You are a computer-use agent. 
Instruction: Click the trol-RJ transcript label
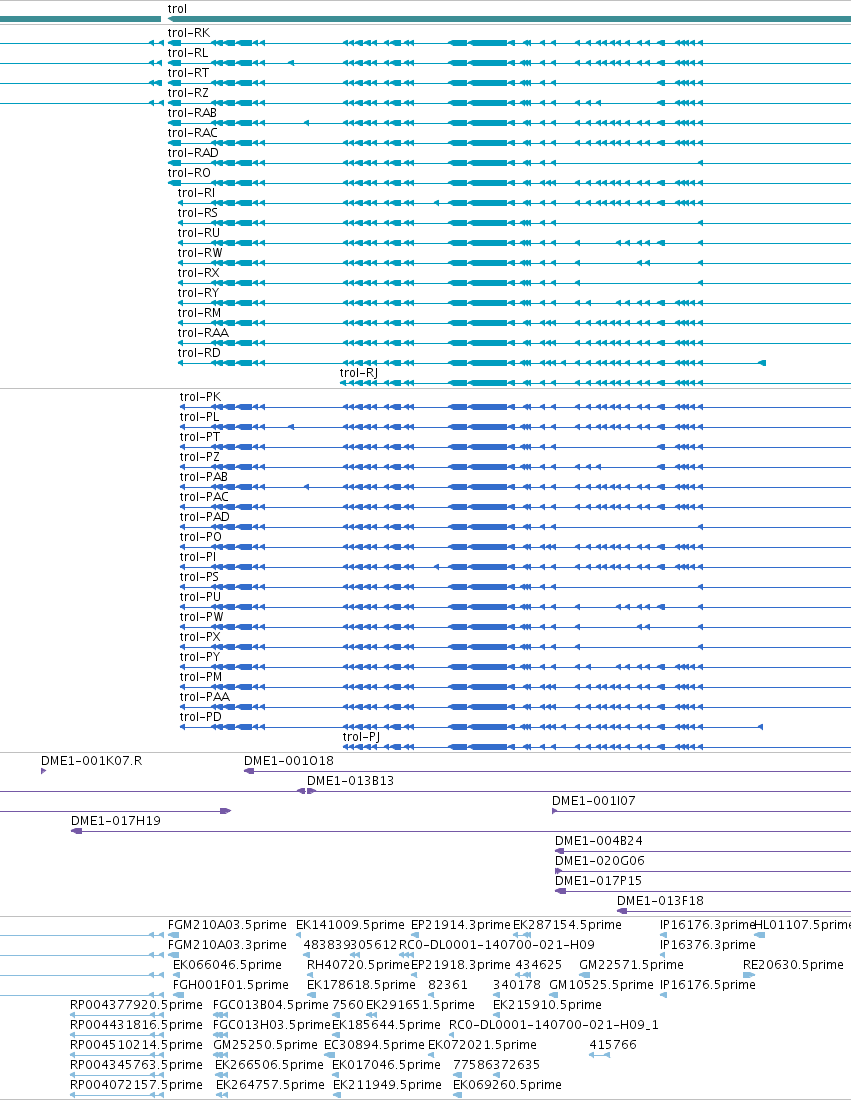(359, 373)
